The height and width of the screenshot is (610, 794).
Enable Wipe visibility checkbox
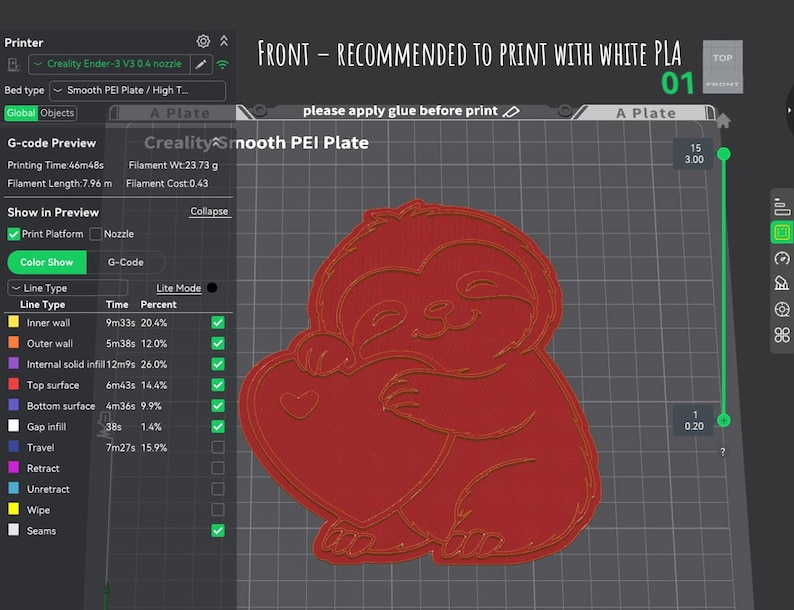(218, 509)
